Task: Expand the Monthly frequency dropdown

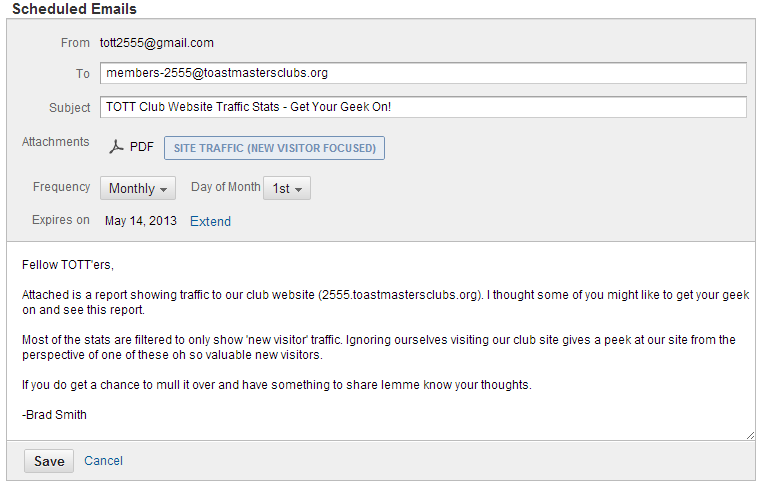Action: pyautogui.click(x=138, y=188)
